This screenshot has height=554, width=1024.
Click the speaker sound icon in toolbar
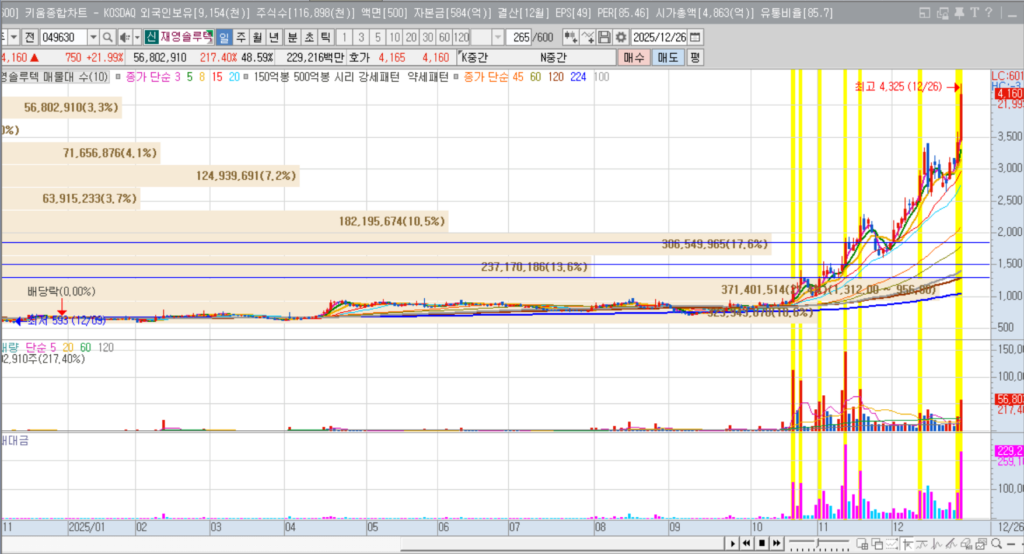124,37
